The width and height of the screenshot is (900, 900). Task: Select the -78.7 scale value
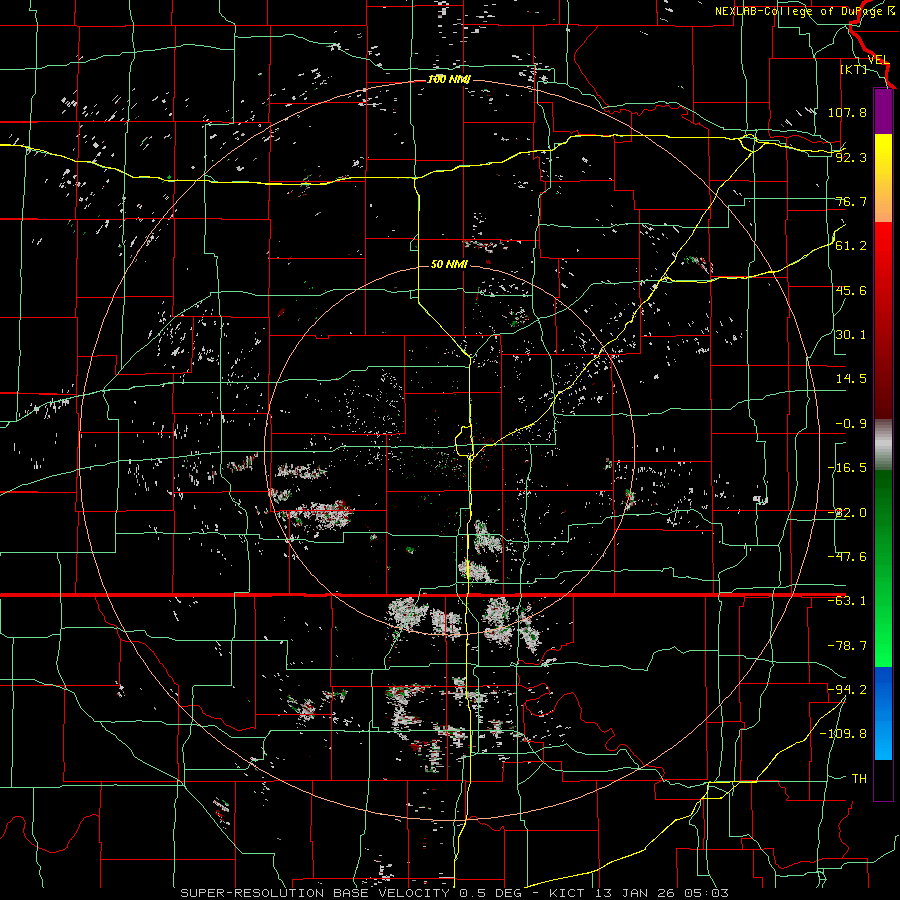pos(847,646)
